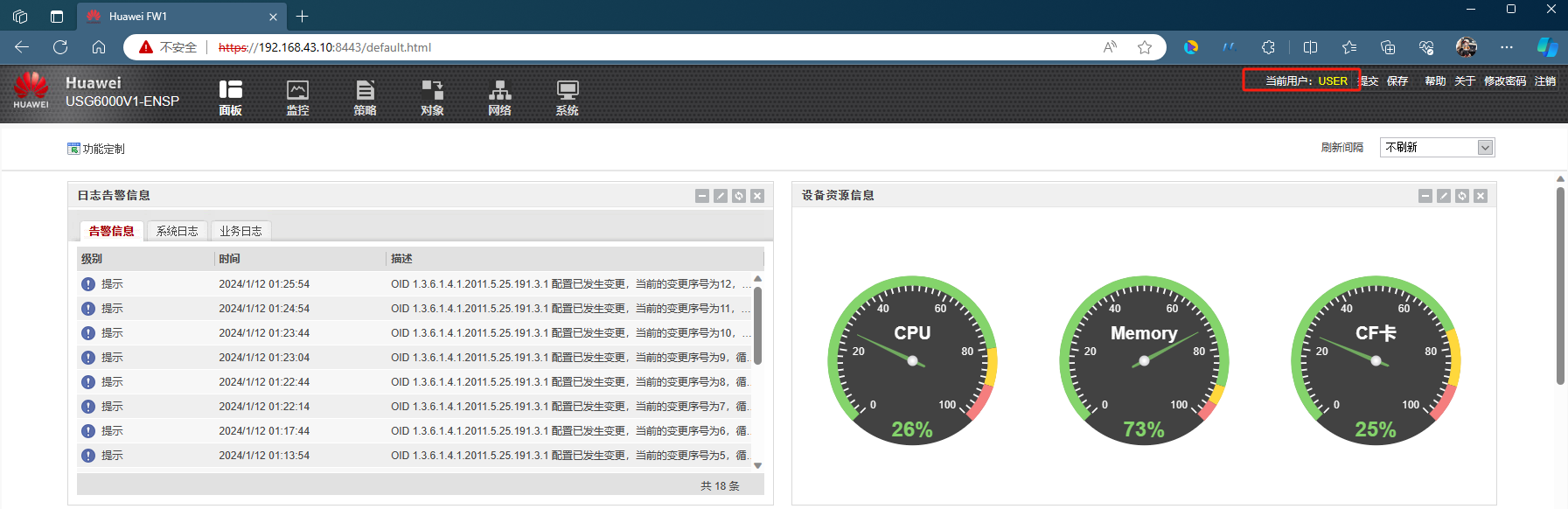The height and width of the screenshot is (509, 1568).
Task: Close the 日志告警信息 panel
Action: click(757, 196)
